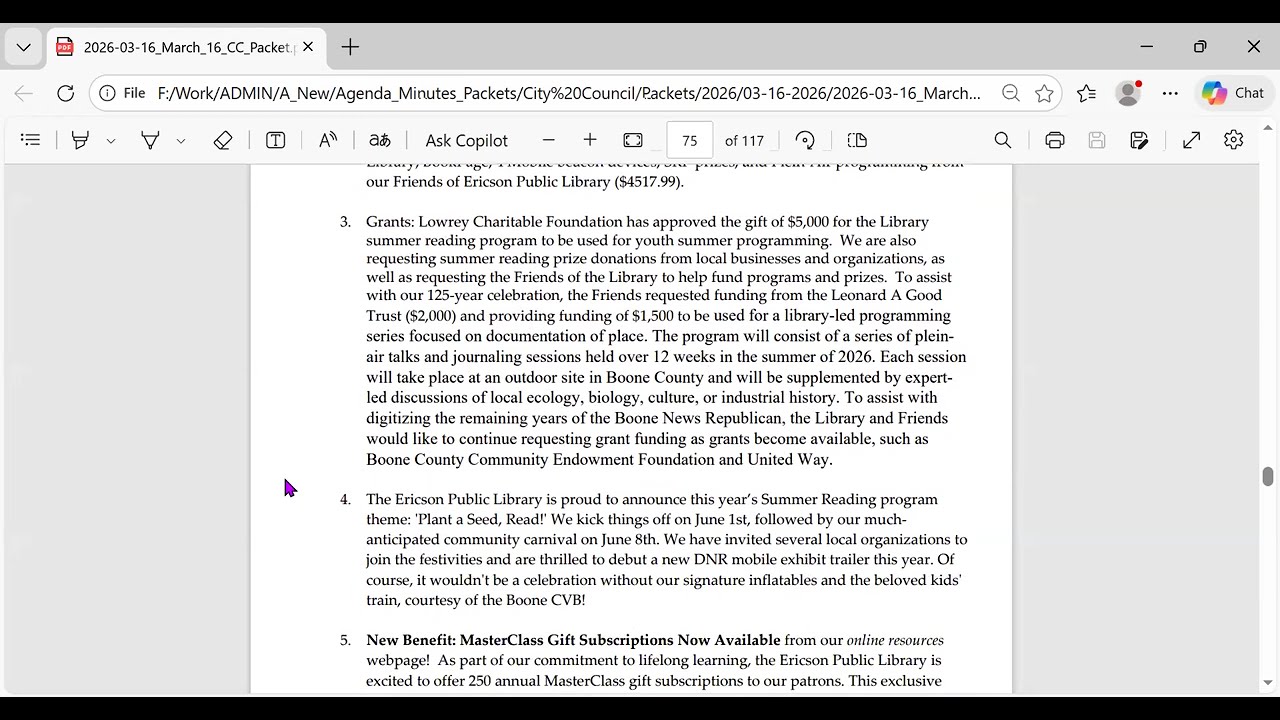Add this page to favorites
This screenshot has width=1280, height=720.
(x=1045, y=93)
